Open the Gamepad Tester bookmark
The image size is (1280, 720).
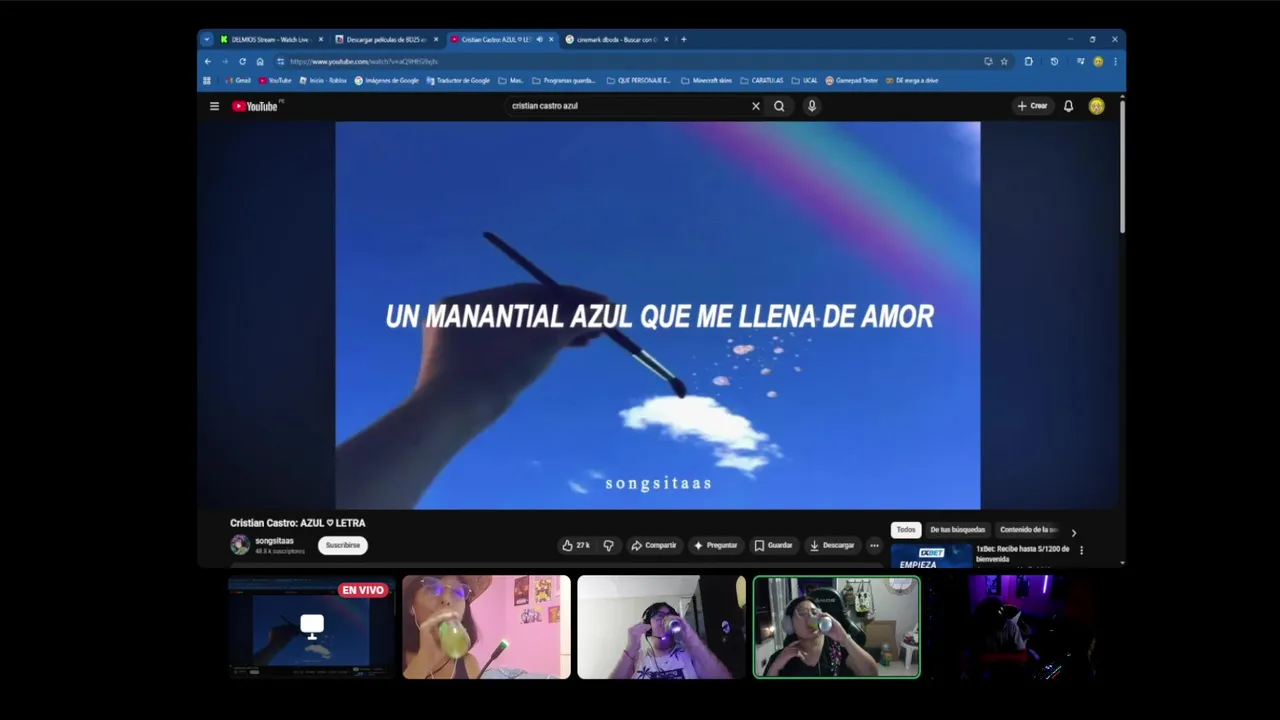click(852, 80)
